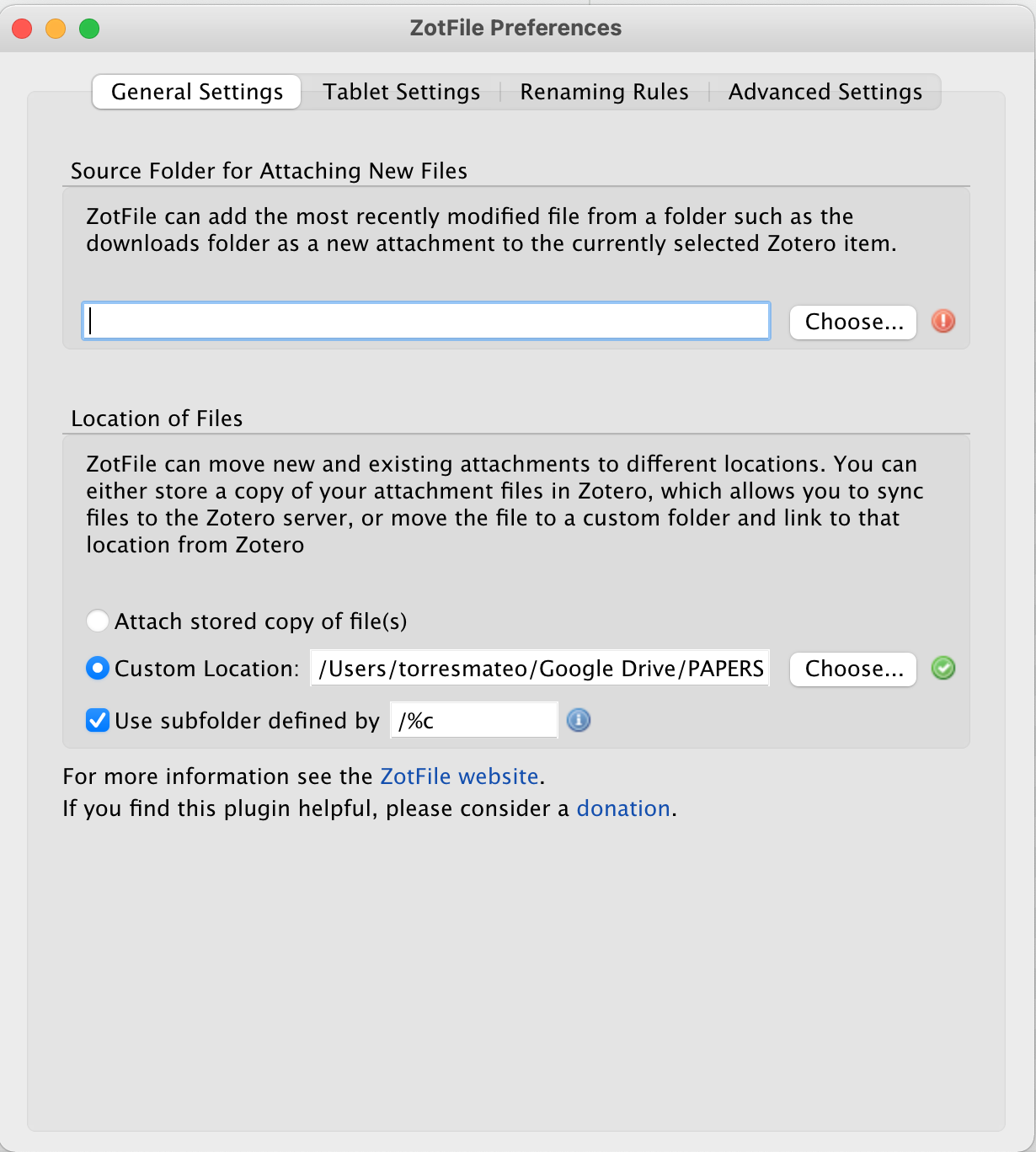This screenshot has width=1036, height=1152.
Task: Click the red error icon beside the source folder field
Action: (x=943, y=321)
